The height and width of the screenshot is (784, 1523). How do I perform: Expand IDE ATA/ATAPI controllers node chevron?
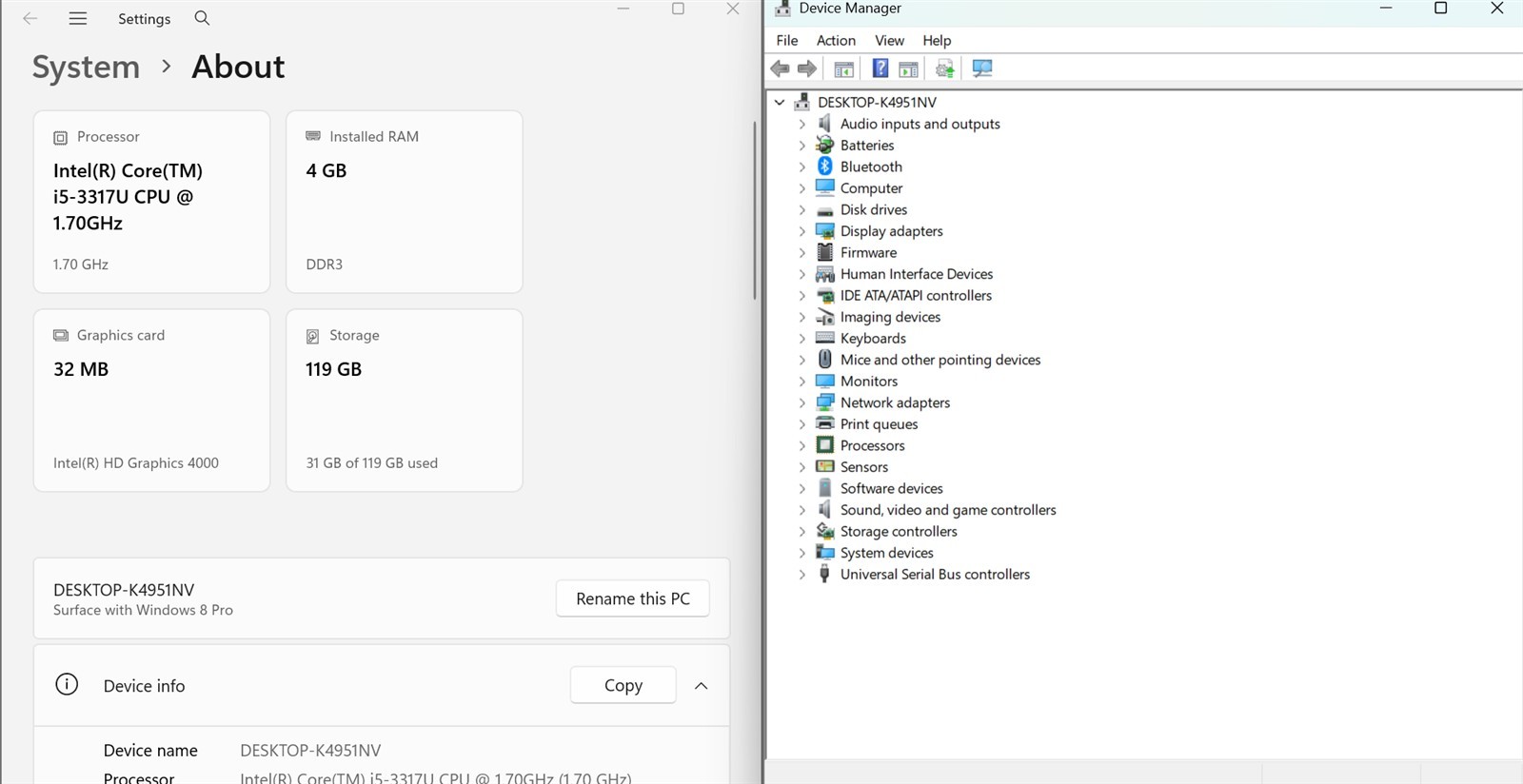tap(801, 295)
